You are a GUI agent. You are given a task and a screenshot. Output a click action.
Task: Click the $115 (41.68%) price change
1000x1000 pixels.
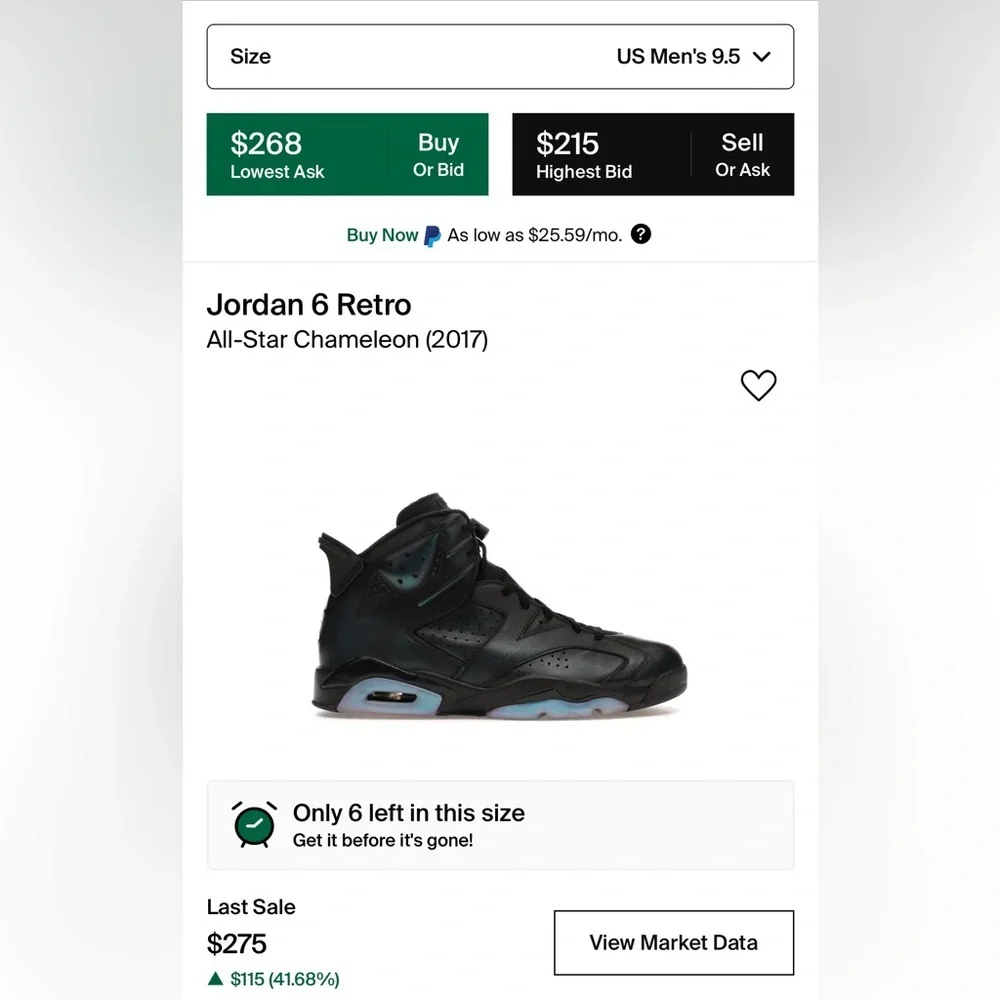point(285,979)
